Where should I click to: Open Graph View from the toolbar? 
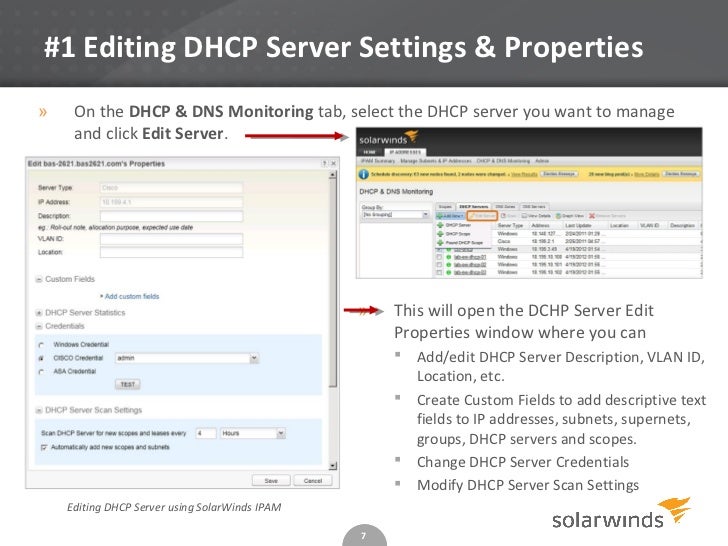point(570,216)
